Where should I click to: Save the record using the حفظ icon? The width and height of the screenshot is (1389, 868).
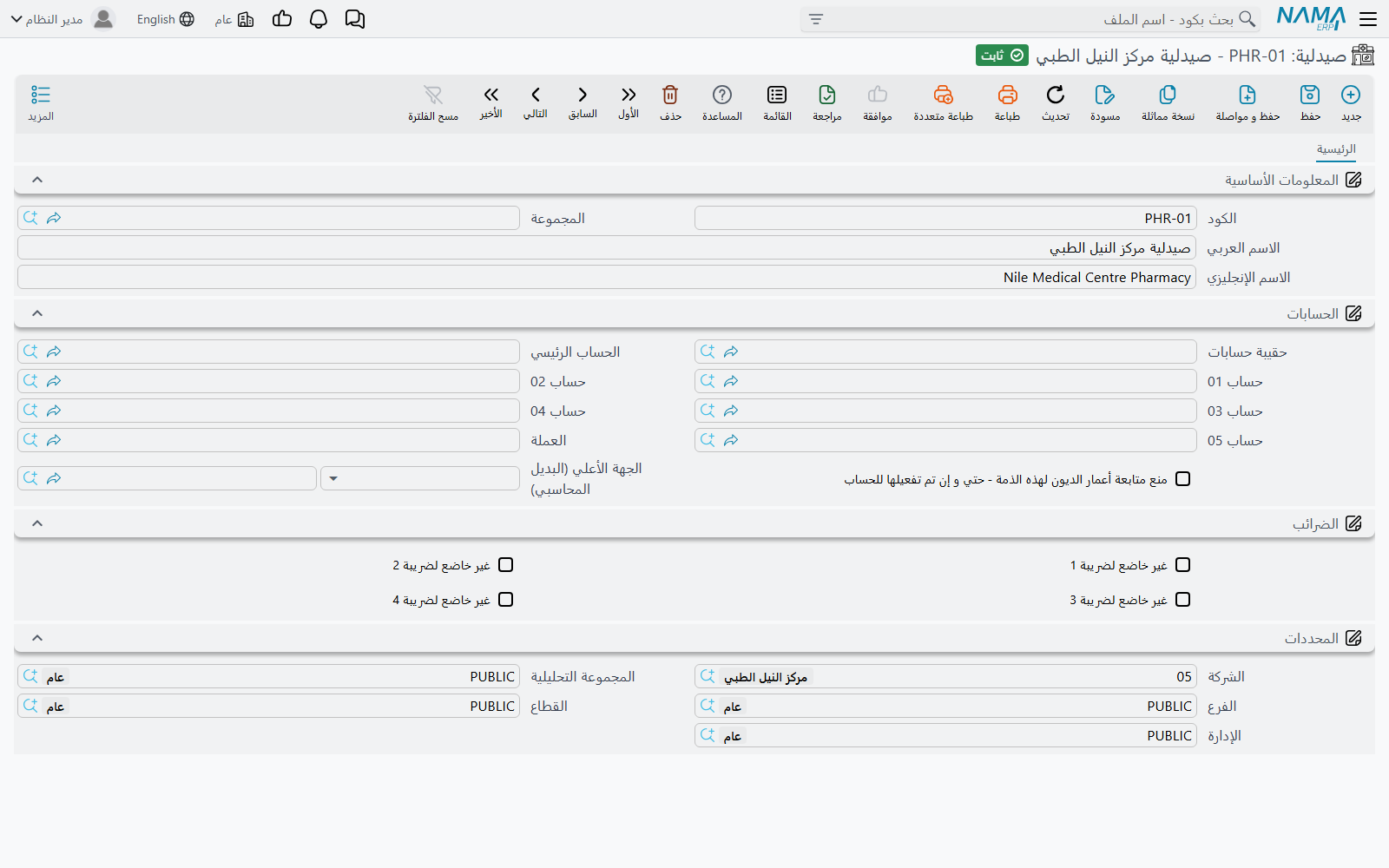click(x=1310, y=95)
